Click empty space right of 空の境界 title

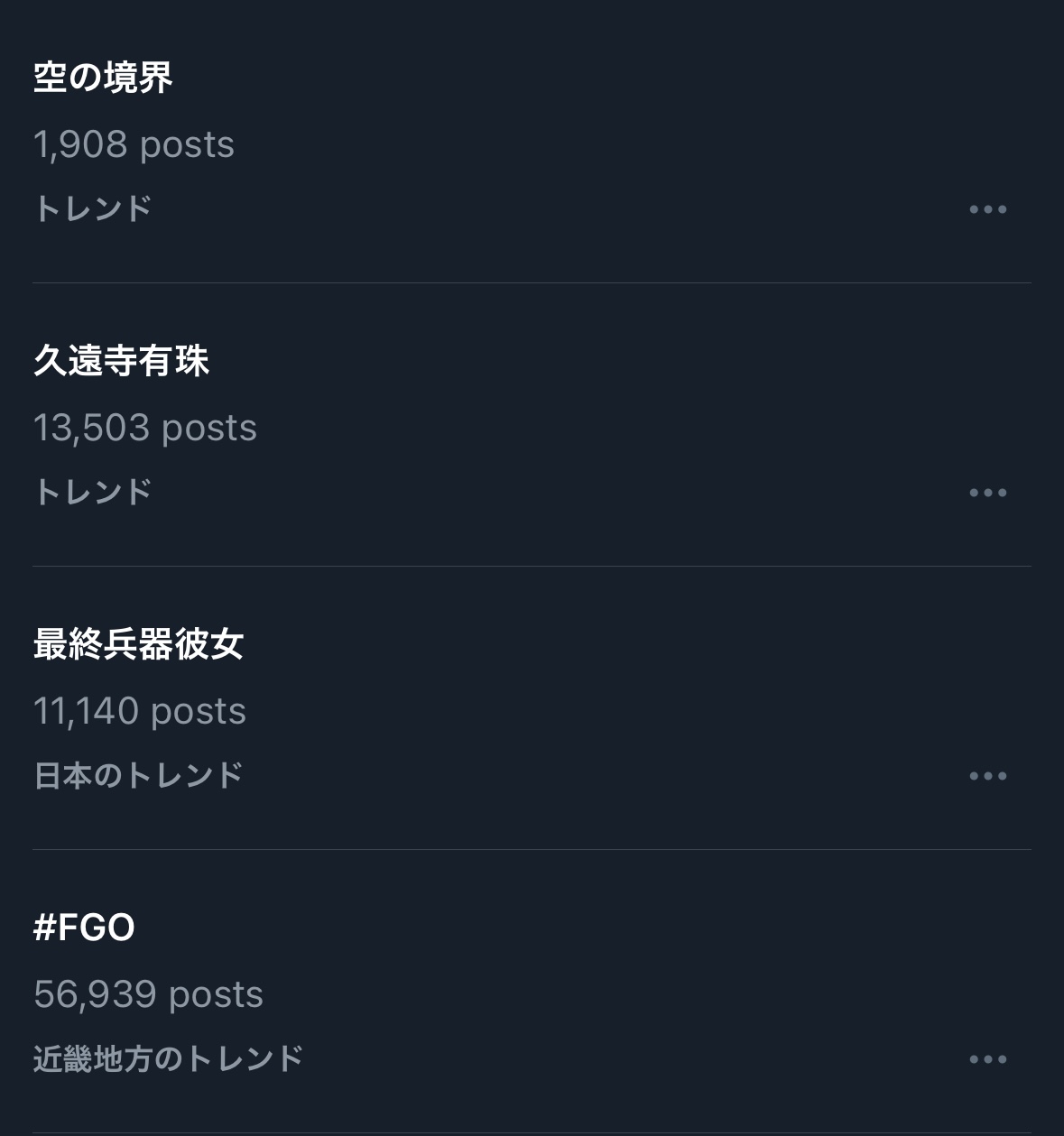tap(587, 78)
